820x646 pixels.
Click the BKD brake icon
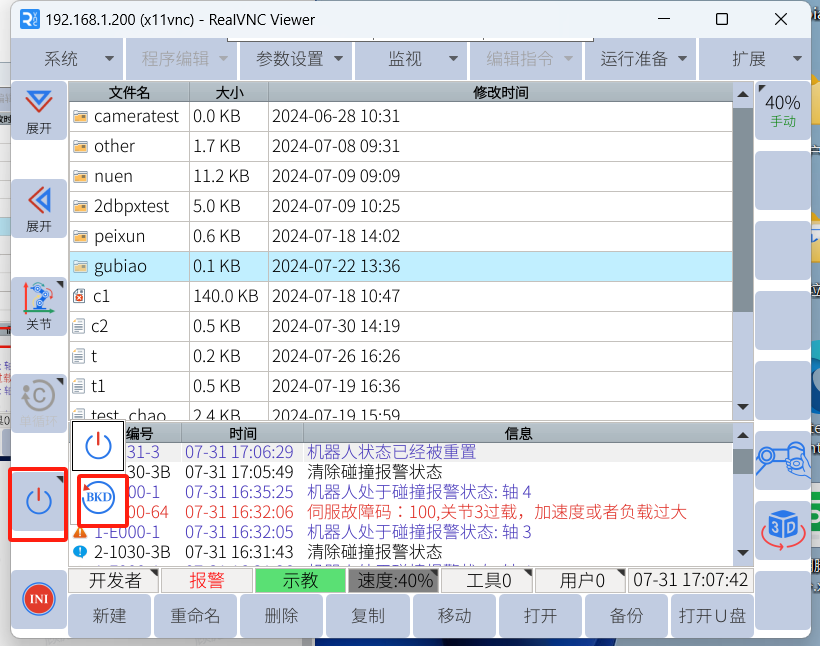click(100, 497)
